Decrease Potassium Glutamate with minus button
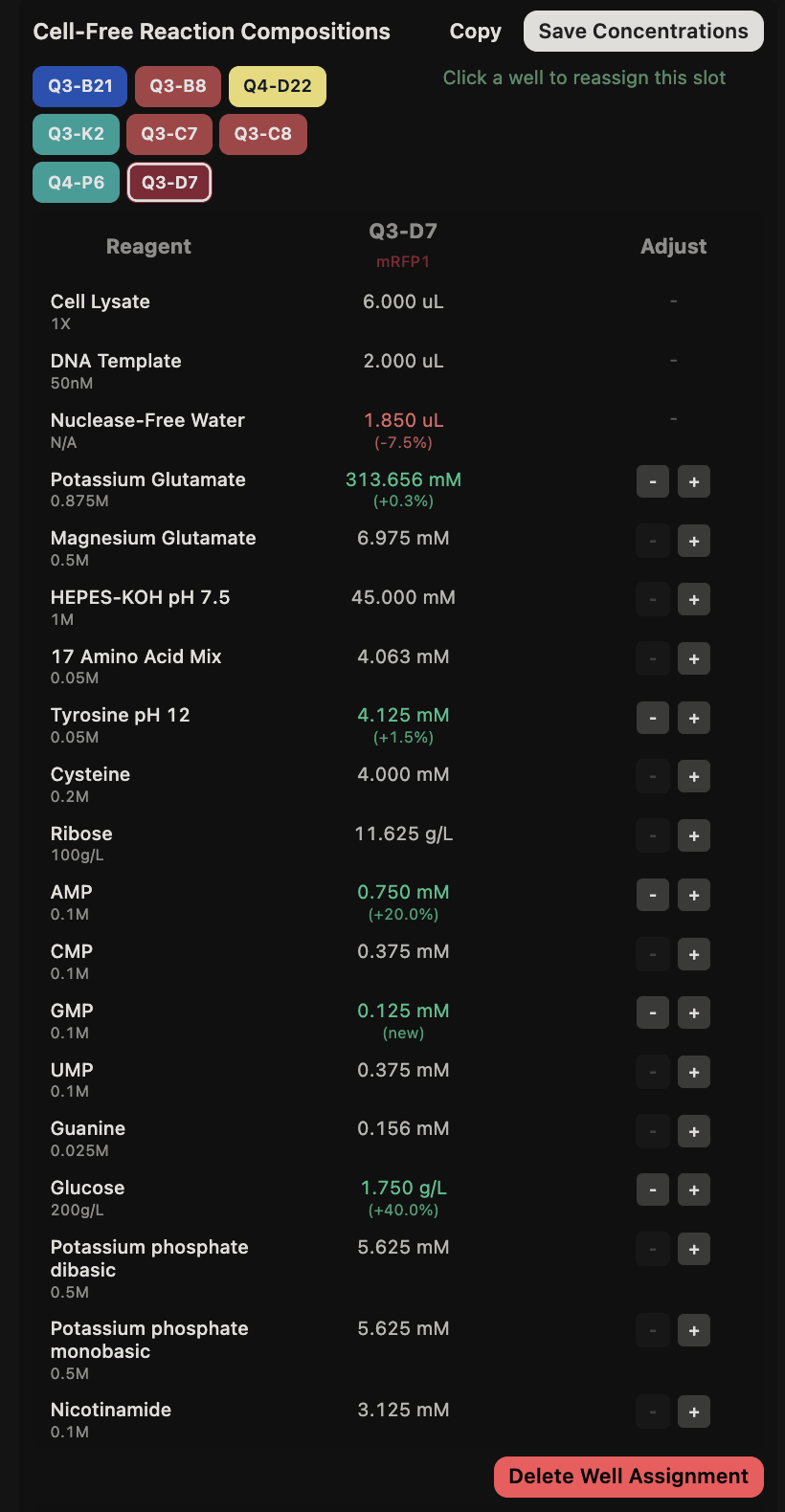785x1512 pixels. [653, 481]
